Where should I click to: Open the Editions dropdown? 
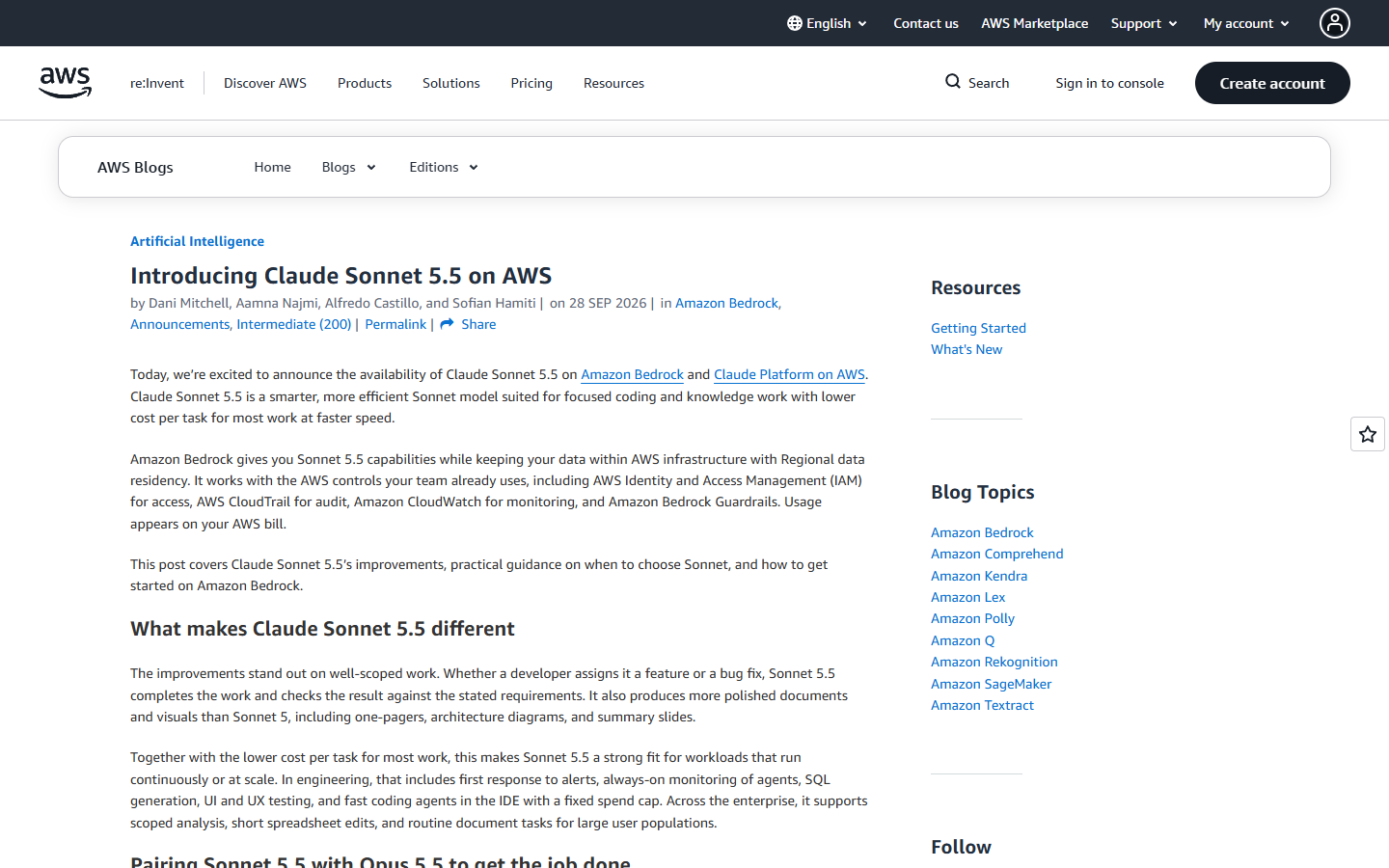[444, 167]
